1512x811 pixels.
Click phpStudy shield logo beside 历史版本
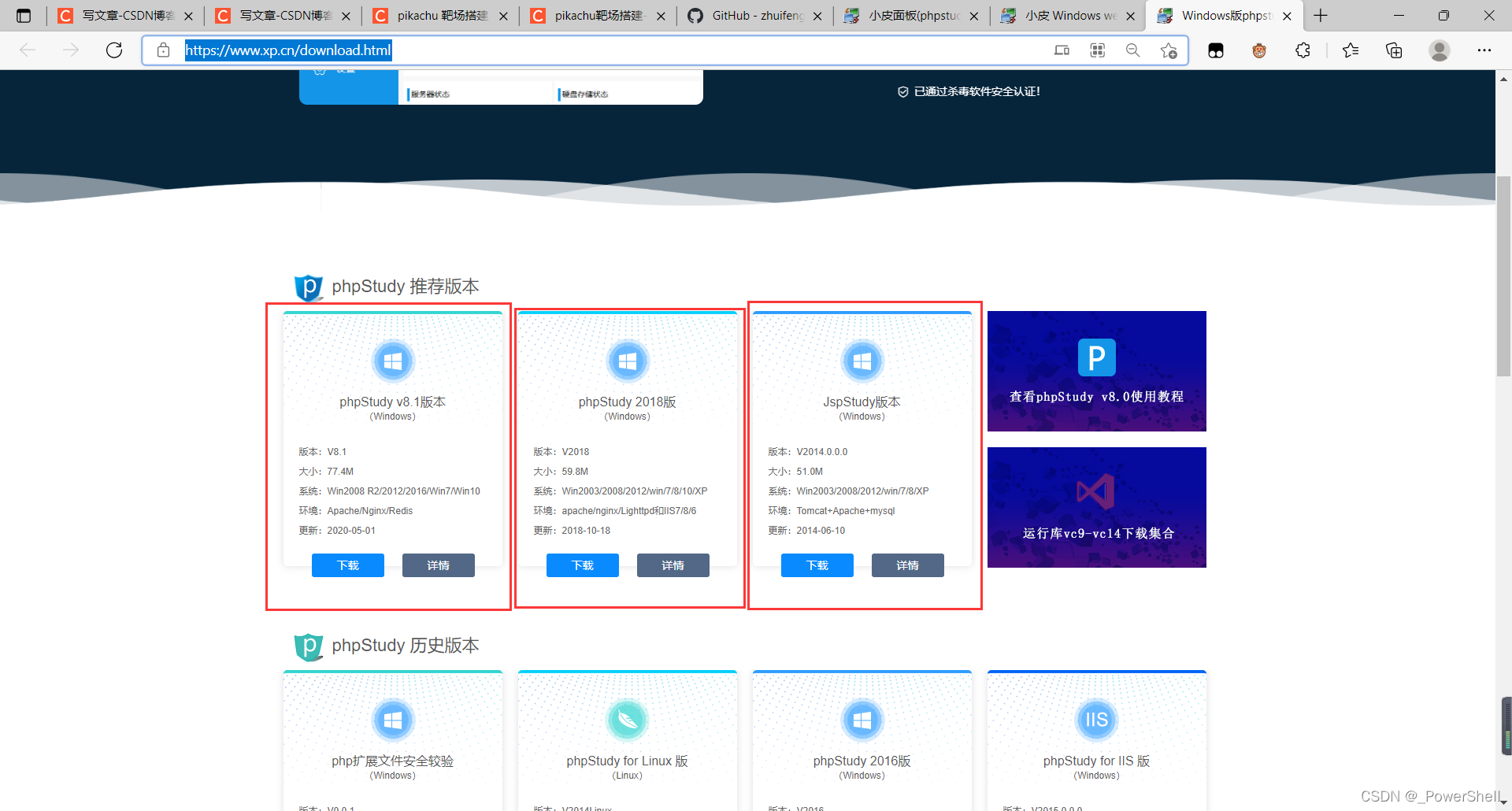pos(309,647)
